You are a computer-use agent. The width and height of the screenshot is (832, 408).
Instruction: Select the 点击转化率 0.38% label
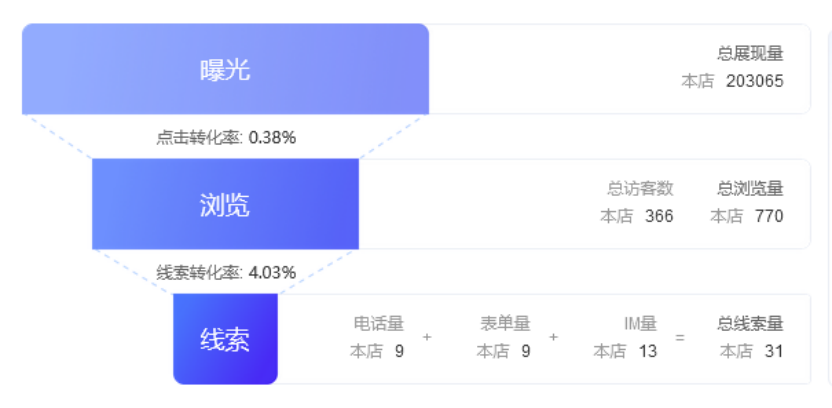(226, 138)
